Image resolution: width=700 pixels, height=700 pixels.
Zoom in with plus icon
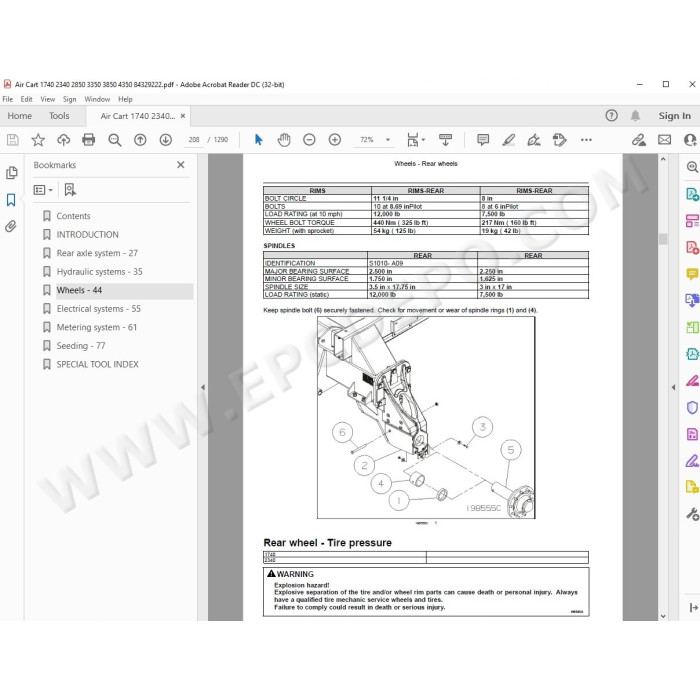[x=335, y=140]
